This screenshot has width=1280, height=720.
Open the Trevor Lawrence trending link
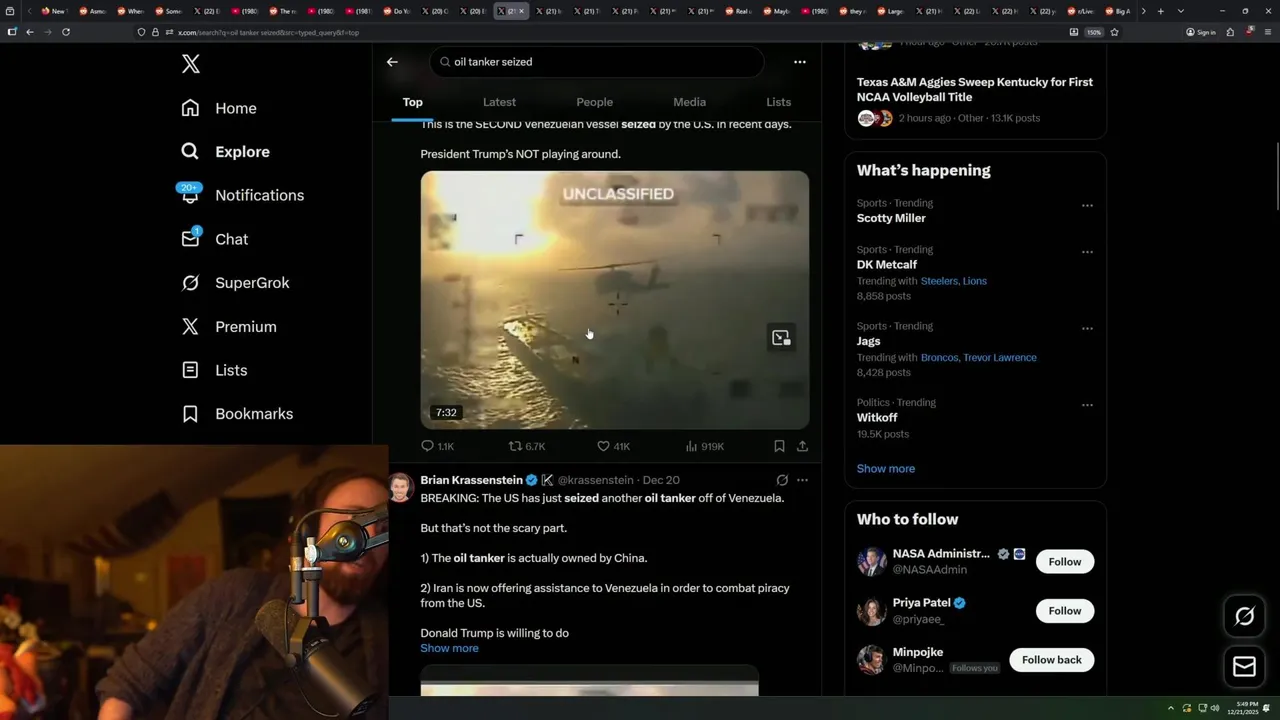[x=999, y=358]
